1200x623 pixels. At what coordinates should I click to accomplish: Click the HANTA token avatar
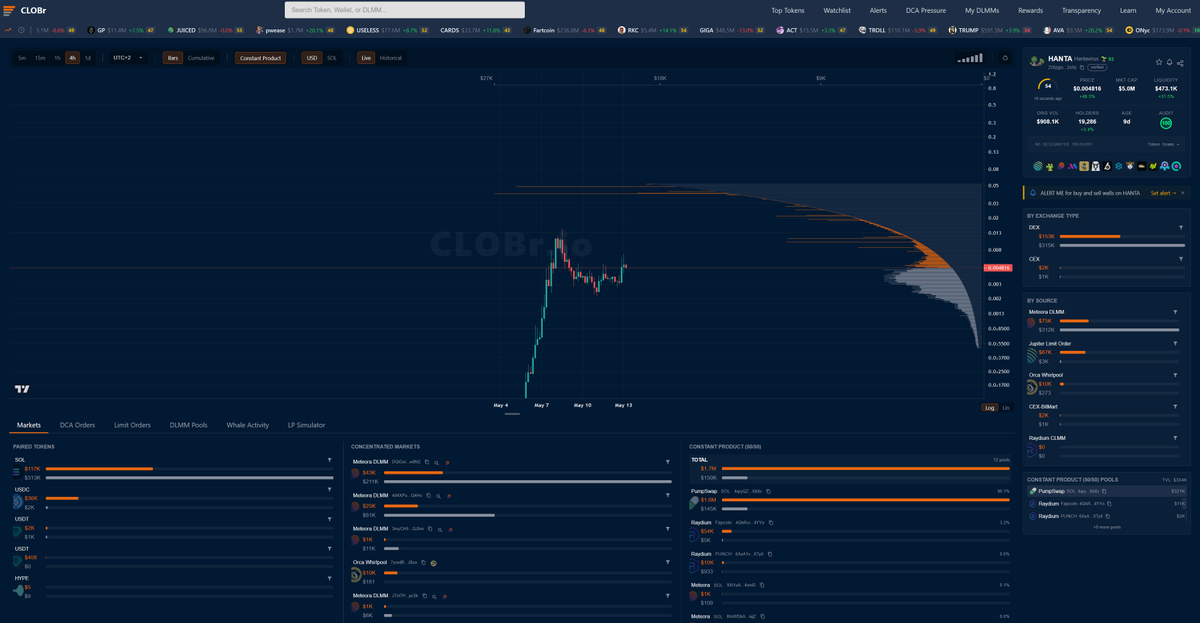click(x=1037, y=61)
